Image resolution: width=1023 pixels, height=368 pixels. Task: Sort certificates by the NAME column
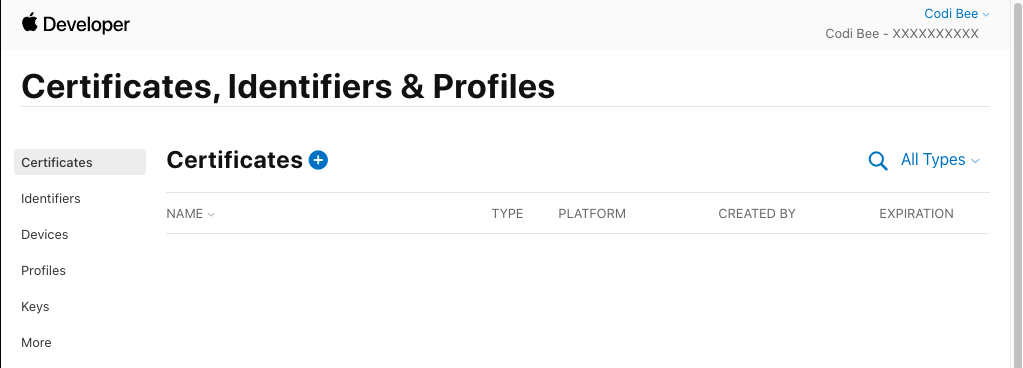191,214
